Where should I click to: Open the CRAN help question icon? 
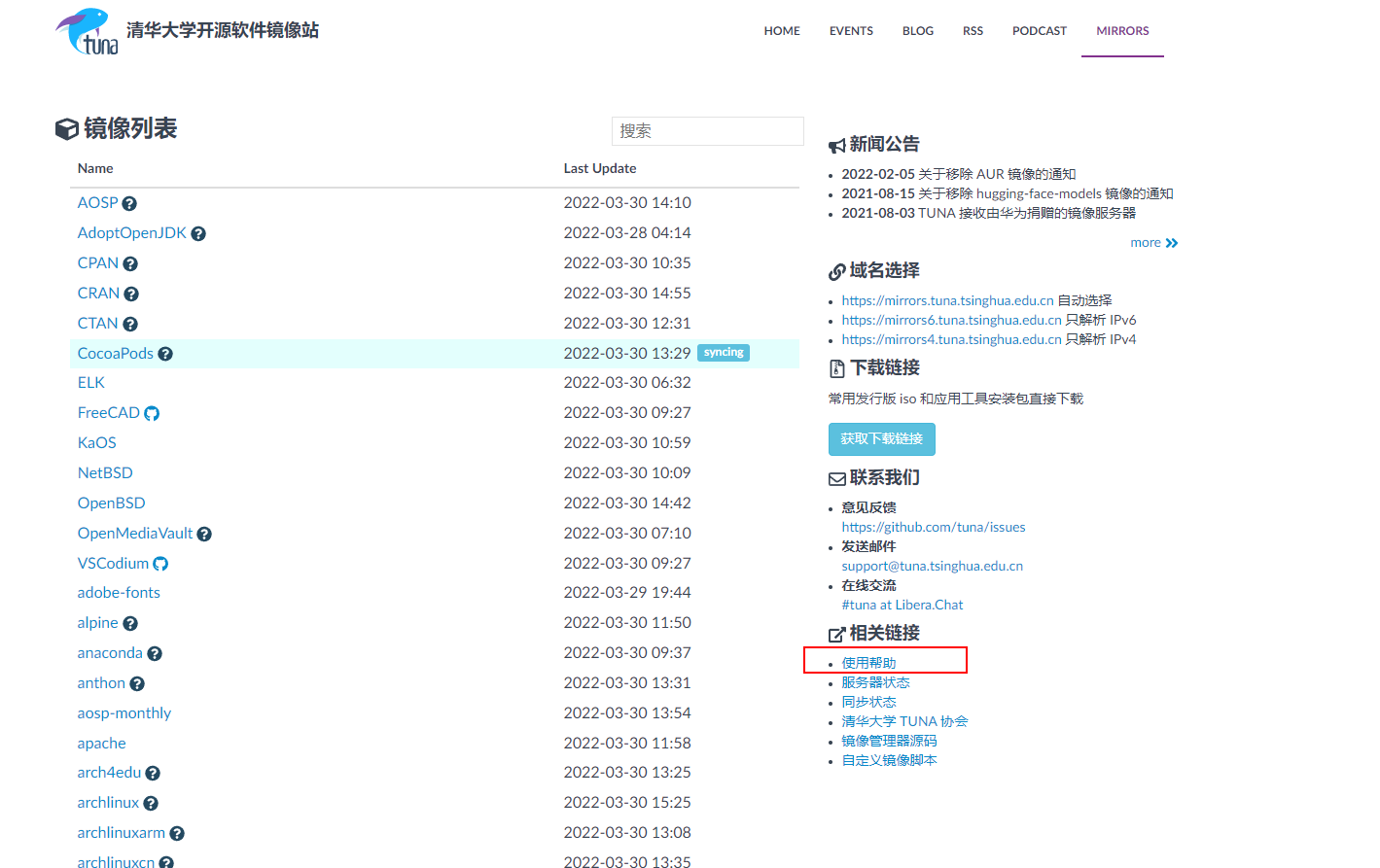131,295
